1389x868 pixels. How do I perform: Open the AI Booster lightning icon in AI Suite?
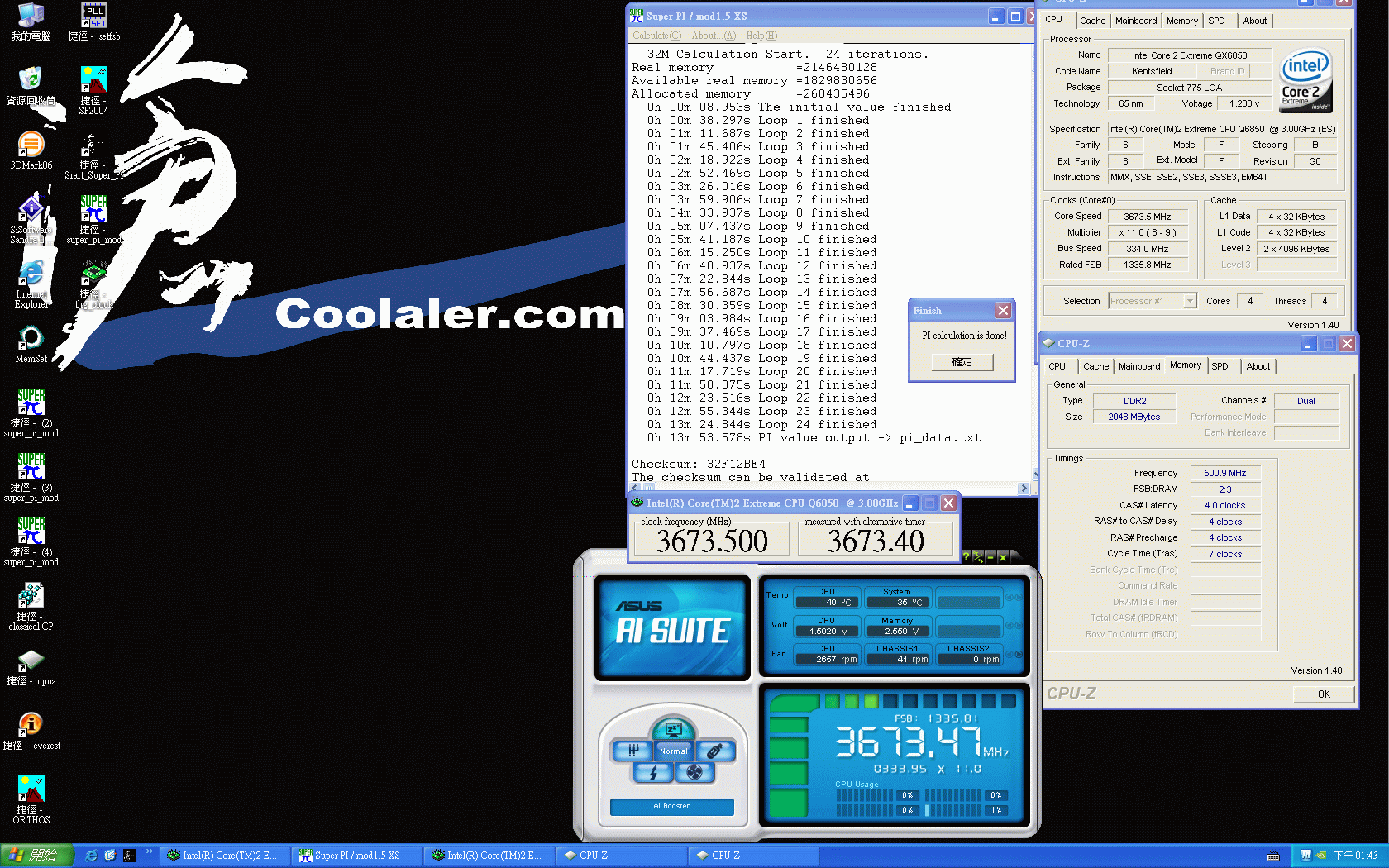click(653, 772)
